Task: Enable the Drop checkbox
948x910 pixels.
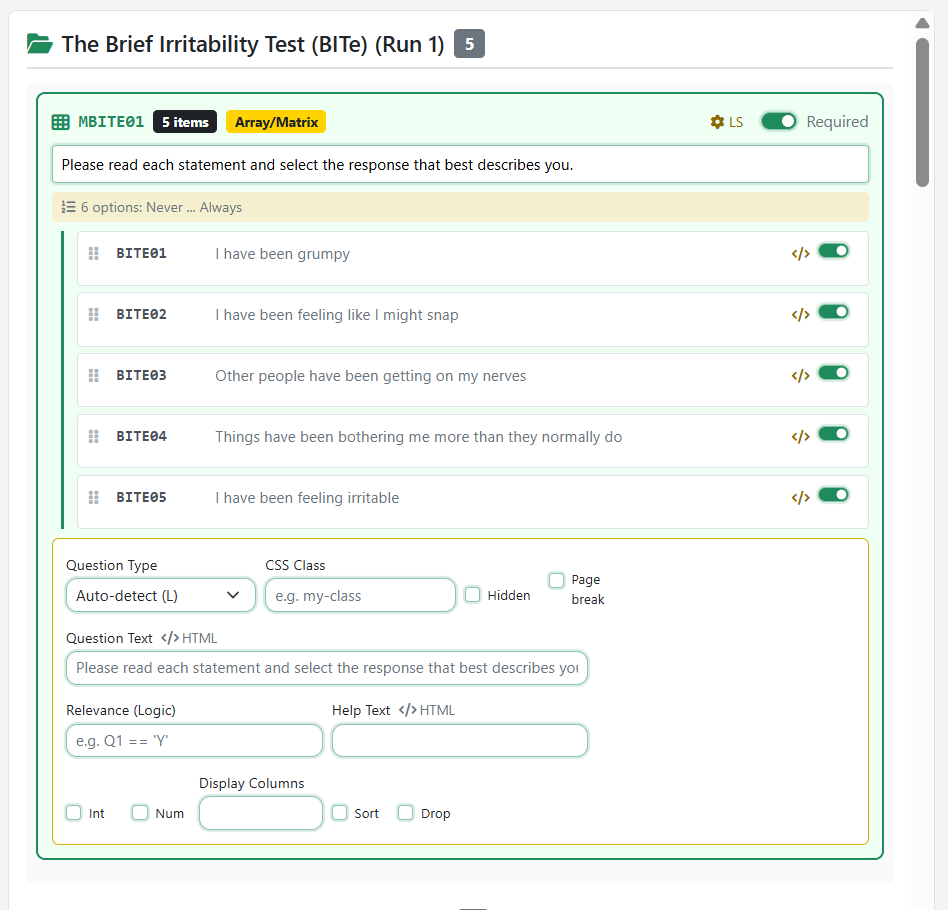Action: [406, 813]
